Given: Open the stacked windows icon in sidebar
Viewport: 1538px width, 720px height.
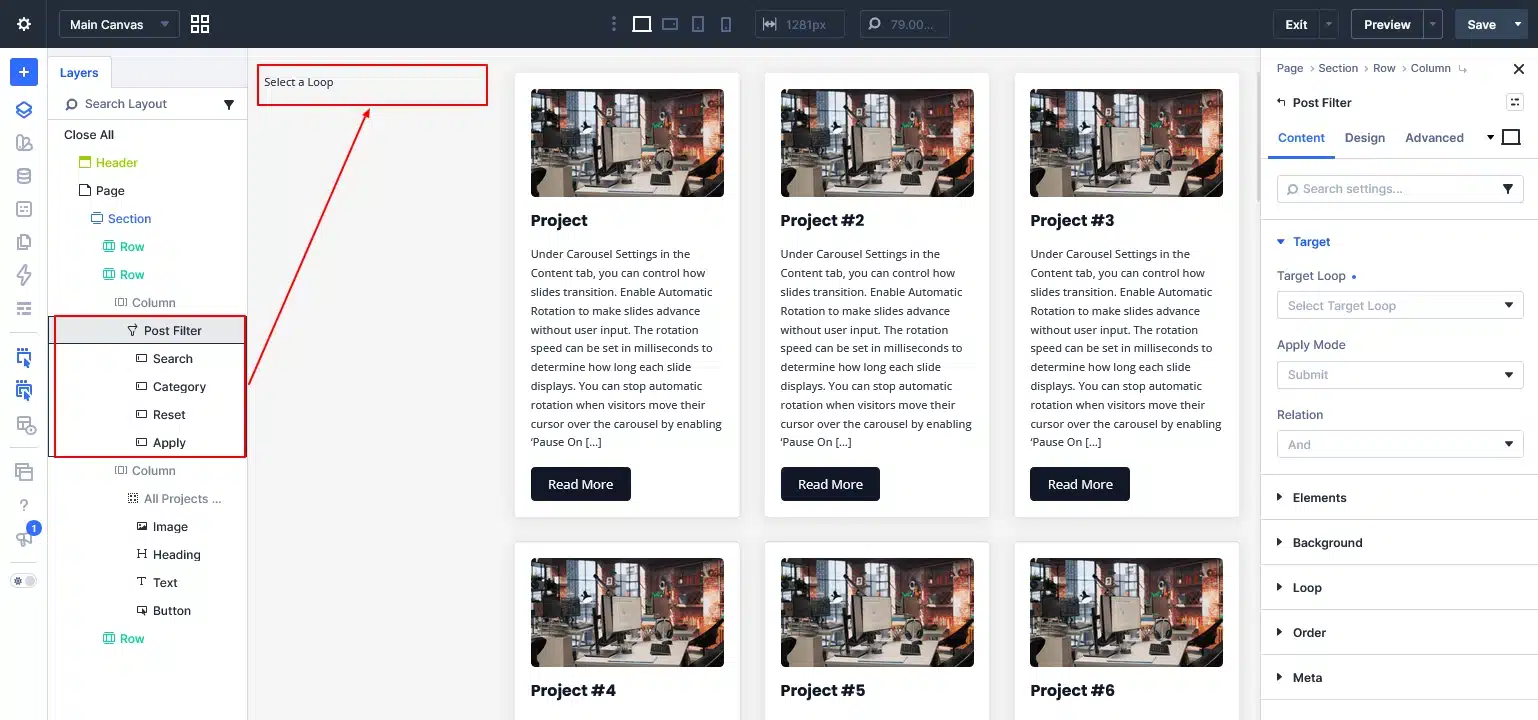Looking at the screenshot, I should (x=24, y=472).
